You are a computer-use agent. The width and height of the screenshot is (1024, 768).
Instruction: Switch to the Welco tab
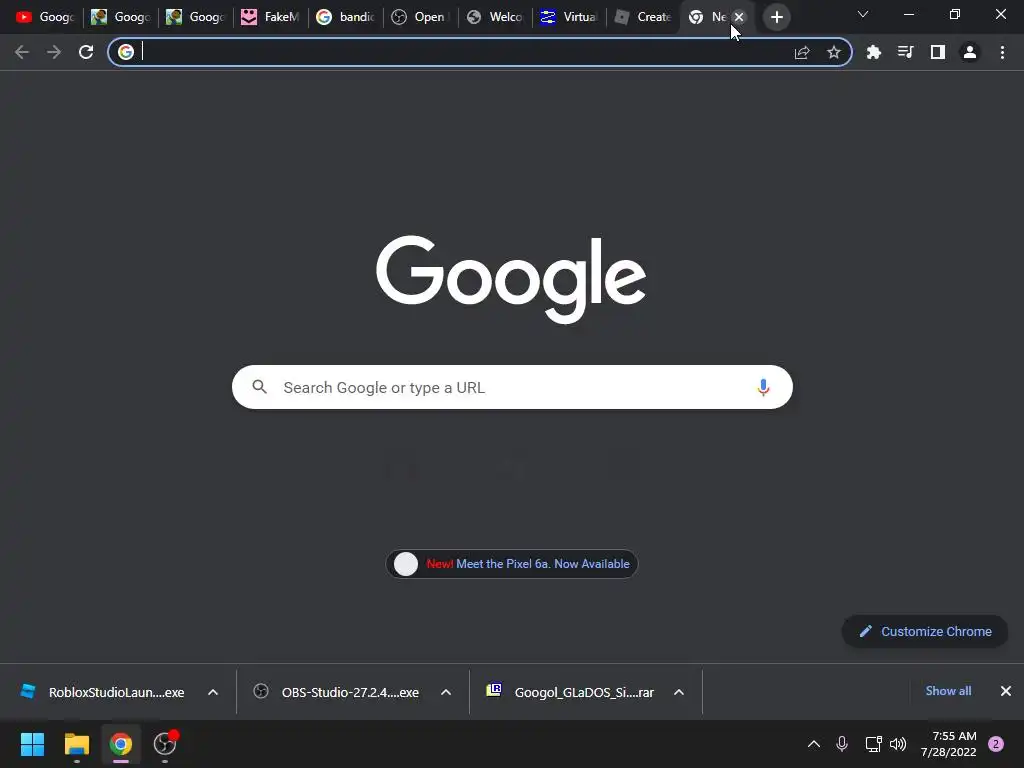point(496,17)
